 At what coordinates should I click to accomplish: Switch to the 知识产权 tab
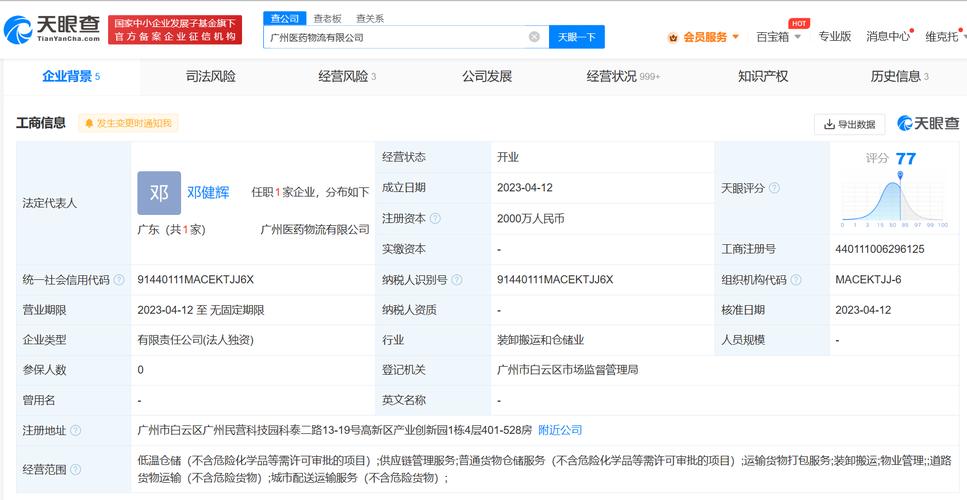pyautogui.click(x=763, y=76)
